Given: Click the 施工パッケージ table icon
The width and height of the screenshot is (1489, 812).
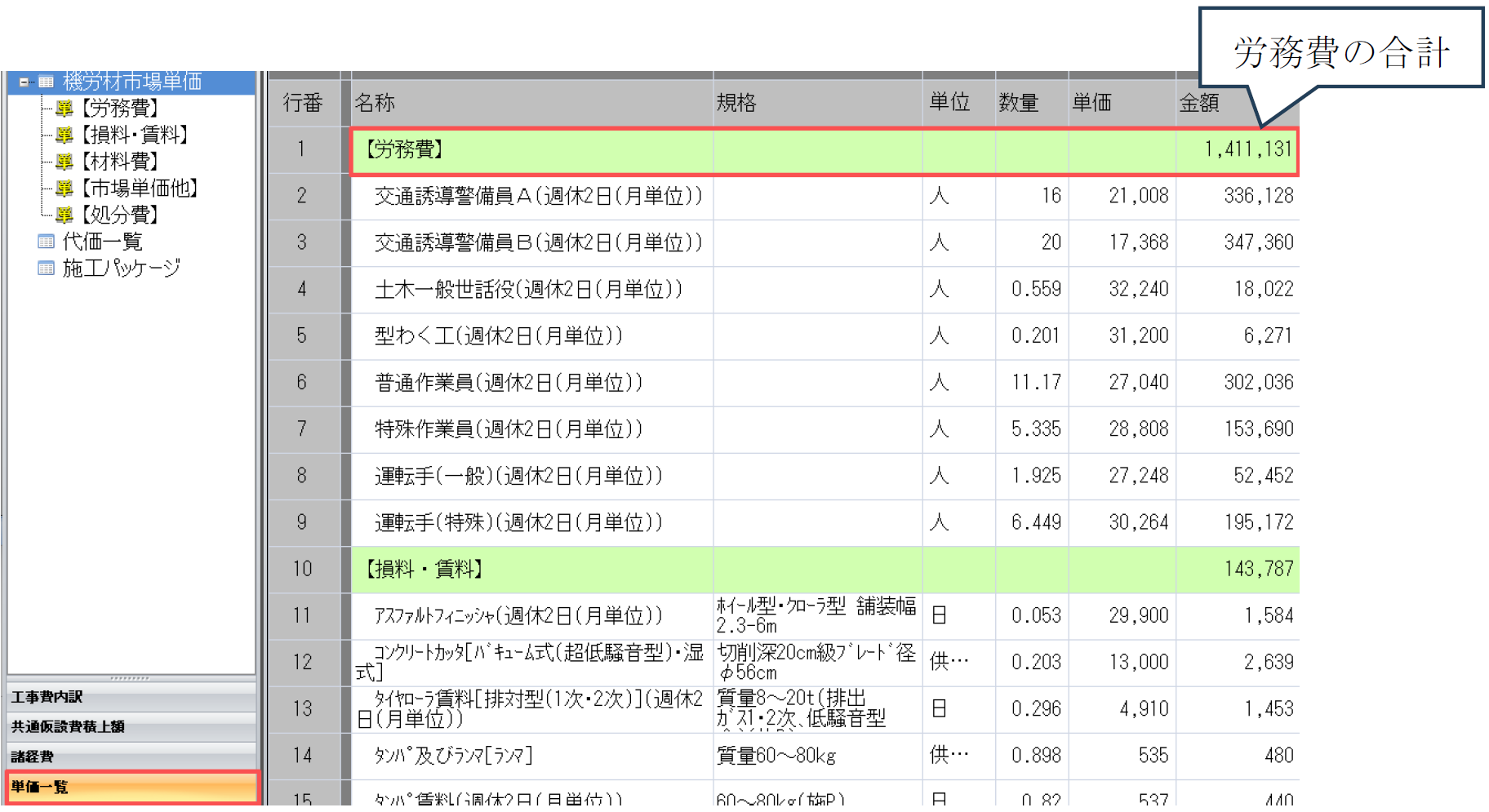Looking at the screenshot, I should [x=47, y=268].
